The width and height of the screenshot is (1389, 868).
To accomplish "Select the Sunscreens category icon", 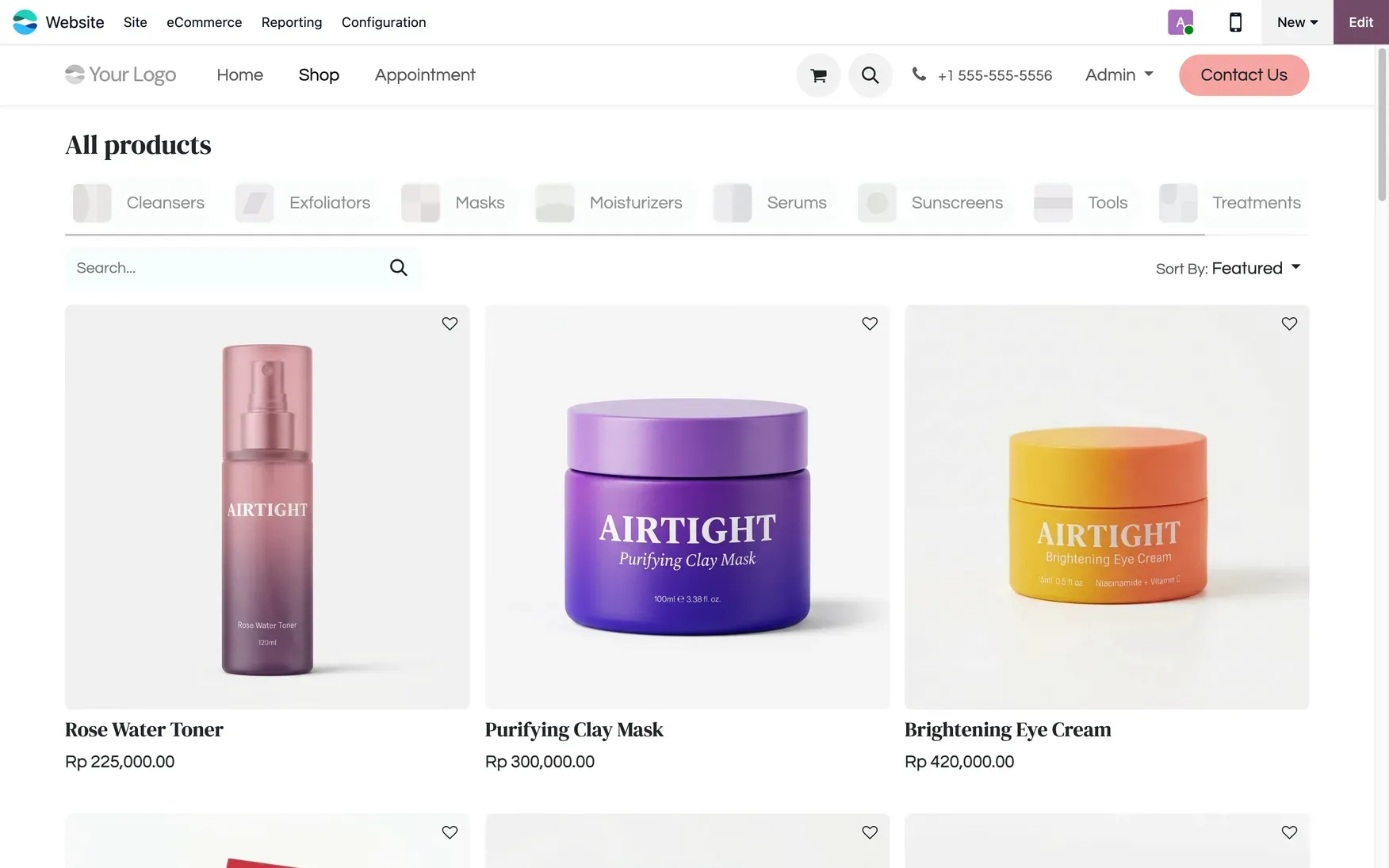I will [x=877, y=203].
